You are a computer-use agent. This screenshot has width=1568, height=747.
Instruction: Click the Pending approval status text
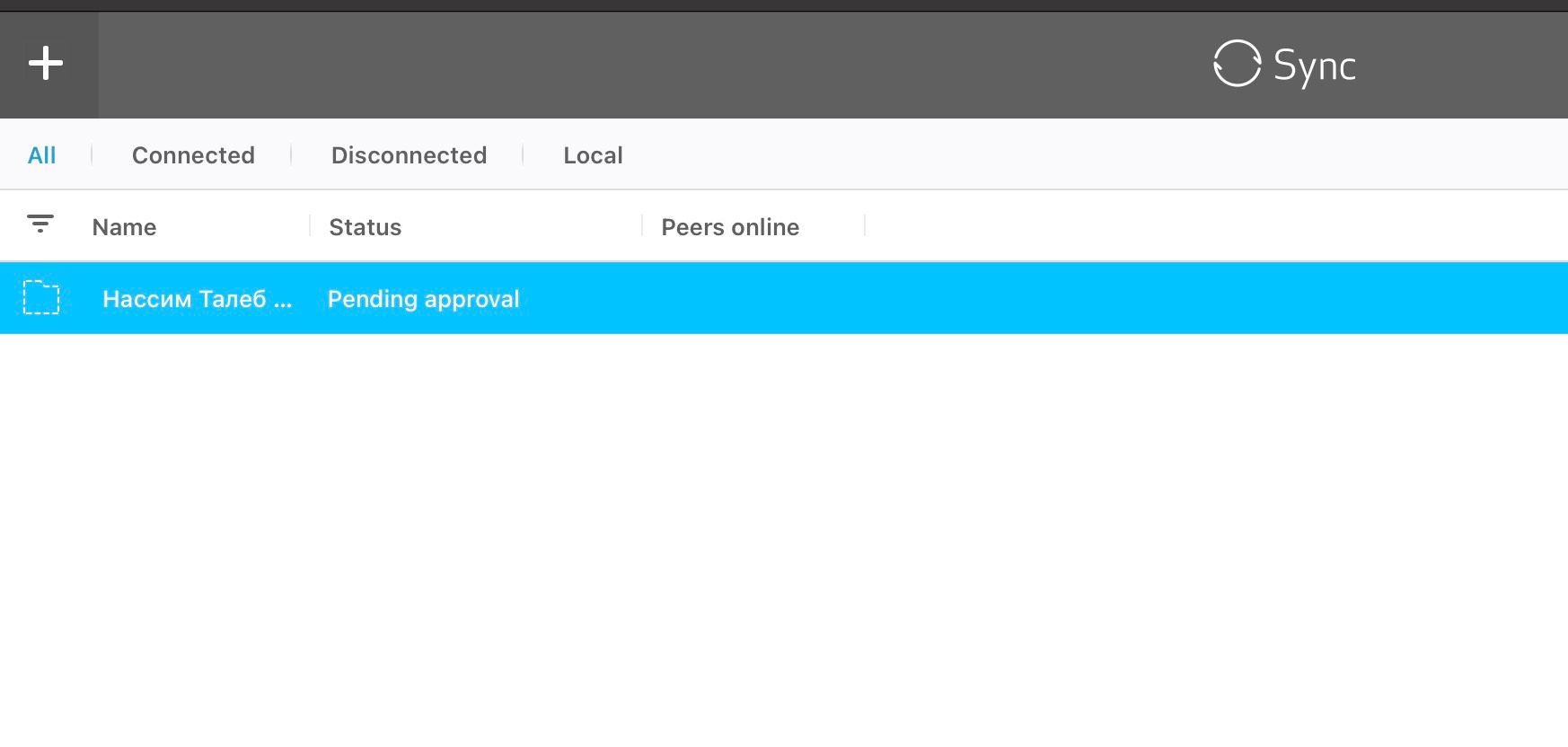coord(423,299)
